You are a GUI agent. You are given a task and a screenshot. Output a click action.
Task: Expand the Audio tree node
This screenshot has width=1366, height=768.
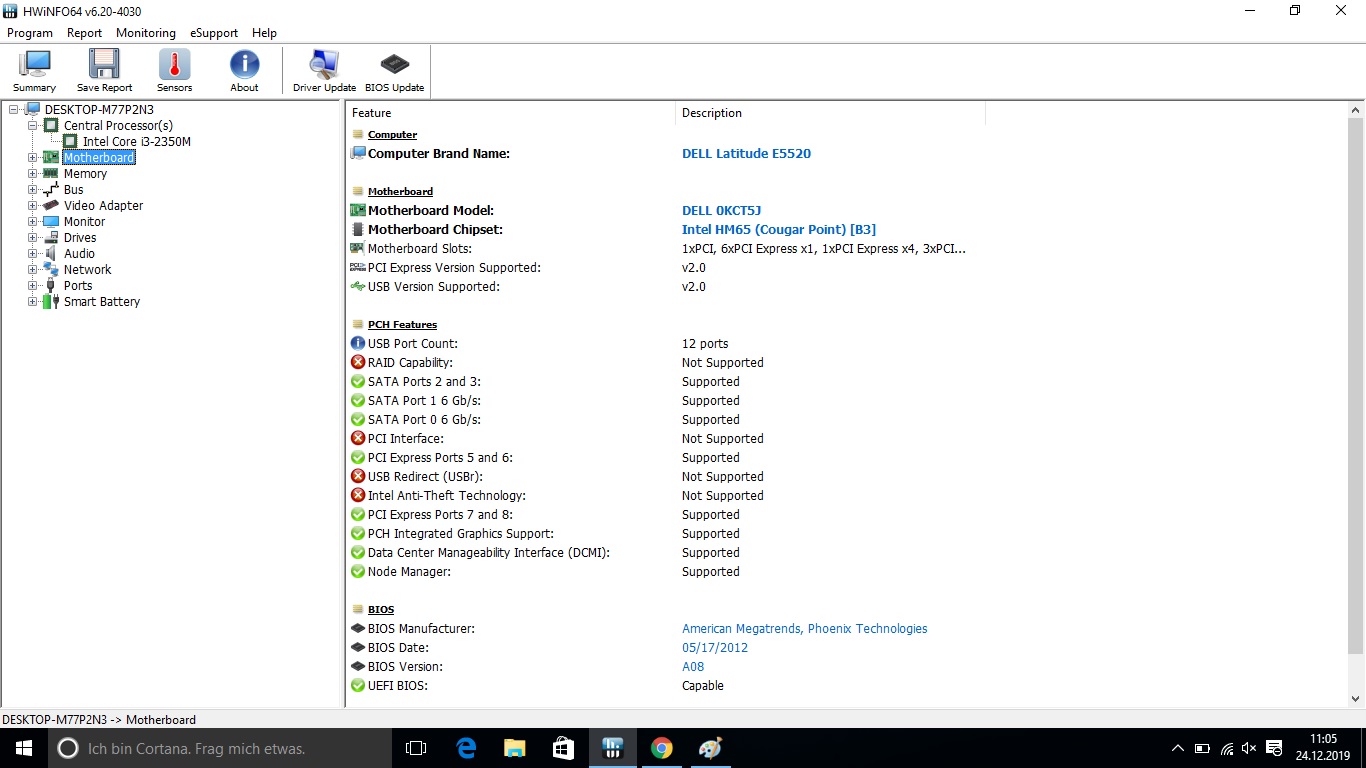point(33,254)
